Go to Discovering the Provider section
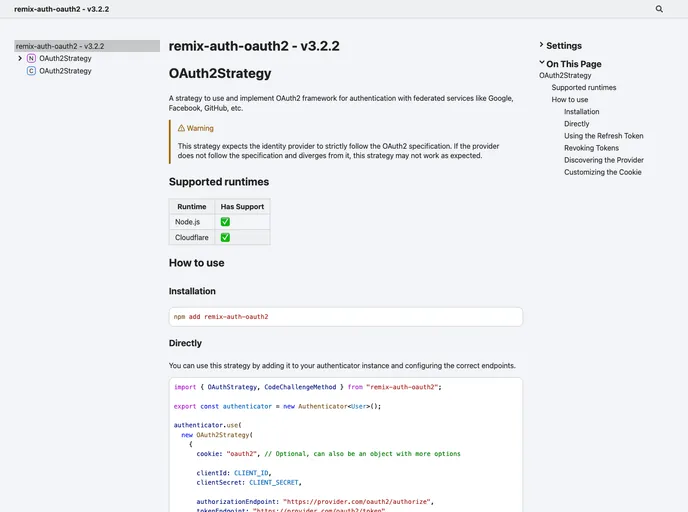688x512 pixels. [604, 160]
